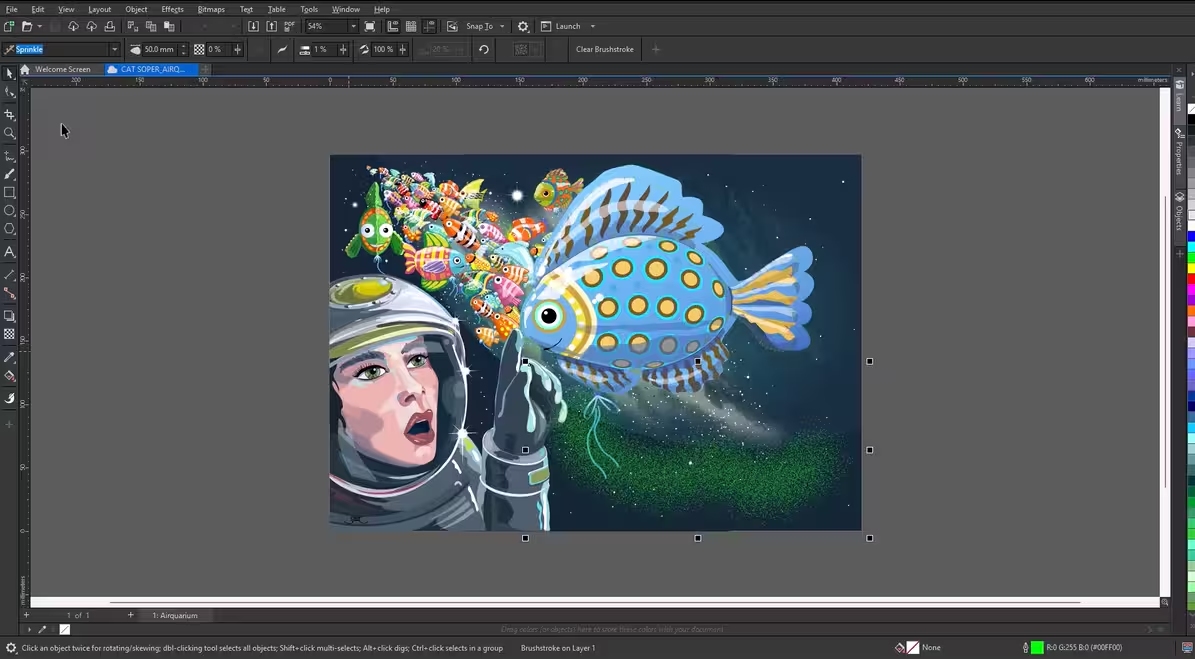Toggle show guidelines button

pos(427,26)
